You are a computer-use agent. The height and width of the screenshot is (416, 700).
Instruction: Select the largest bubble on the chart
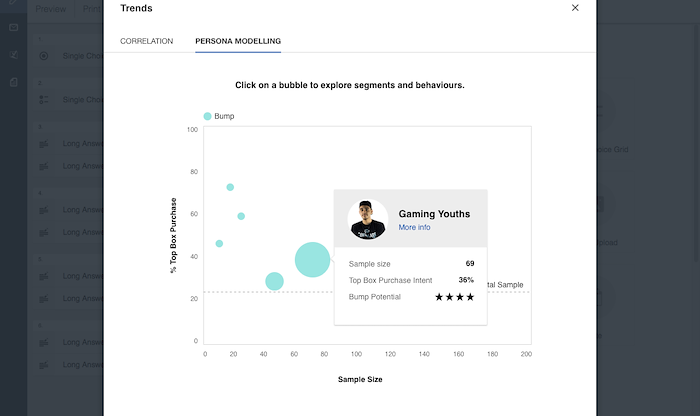click(312, 259)
